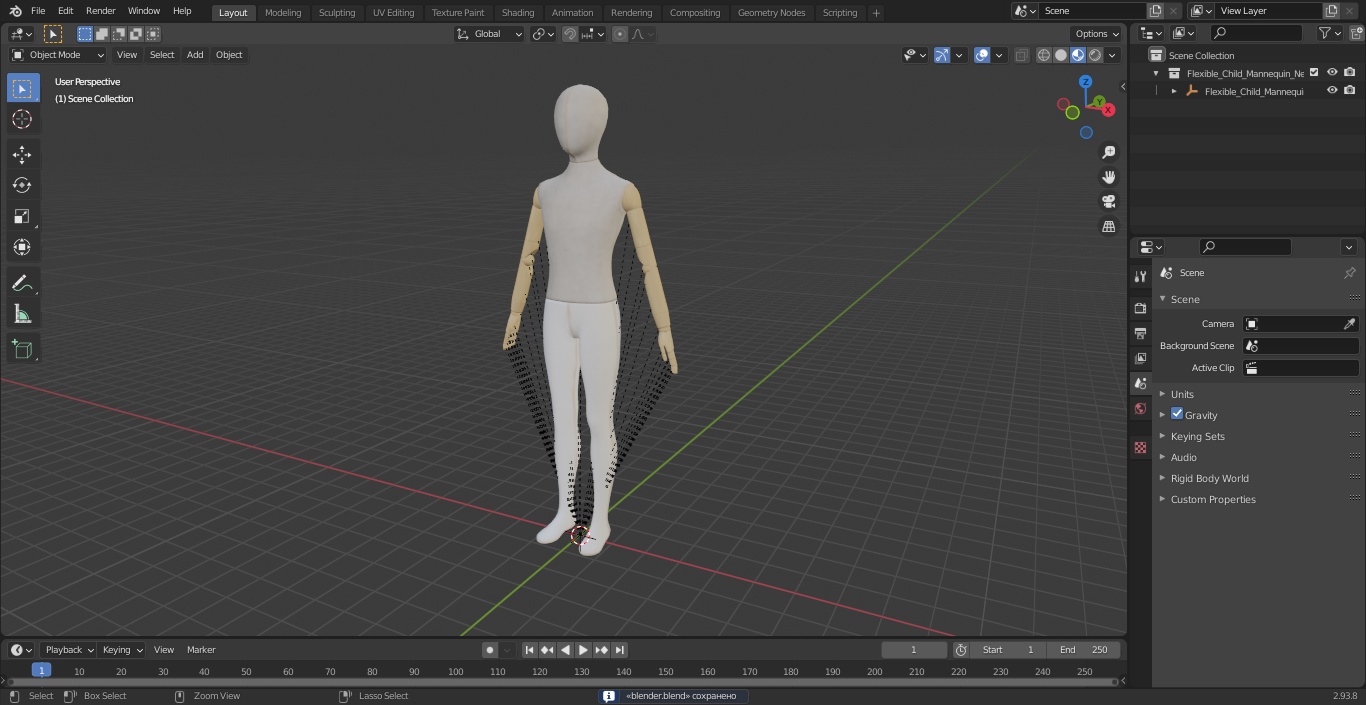Toggle snapping magnet button
Screen dimensions: 1366x705
569,34
